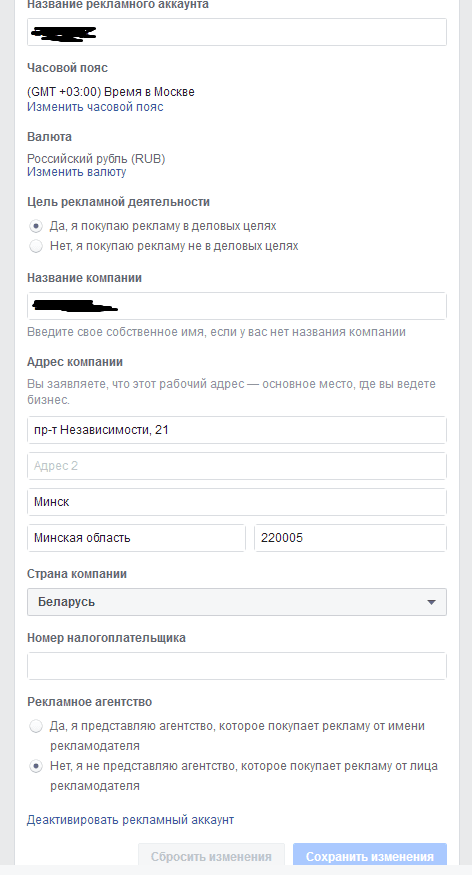Click the empty taxpayer number field
This screenshot has height=875, width=472.
[x=237, y=666]
